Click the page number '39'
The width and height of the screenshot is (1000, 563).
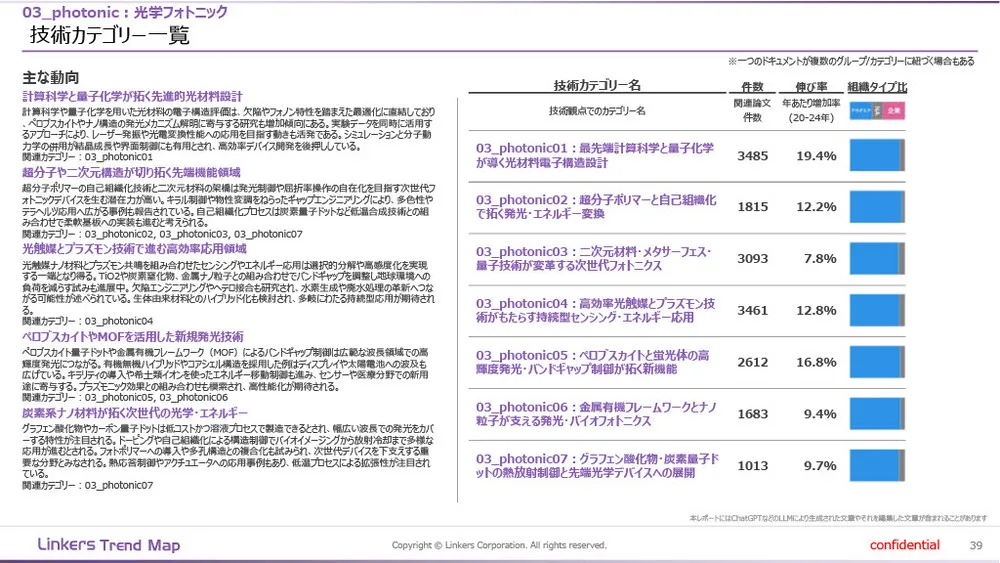click(976, 545)
